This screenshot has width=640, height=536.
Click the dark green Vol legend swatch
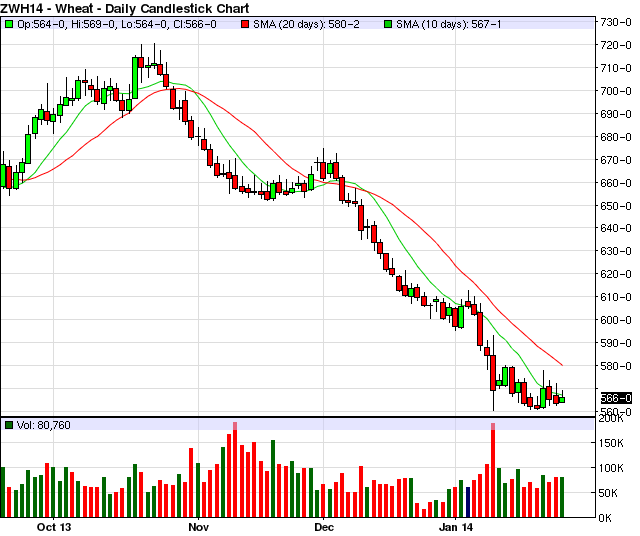pyautogui.click(x=9, y=425)
